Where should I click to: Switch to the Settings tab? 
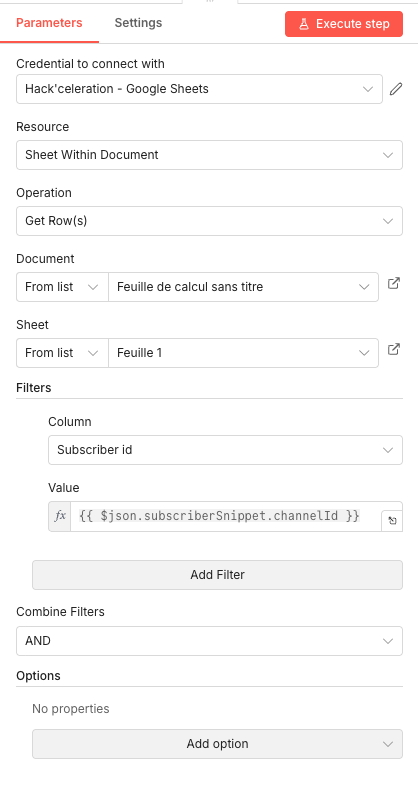[138, 23]
